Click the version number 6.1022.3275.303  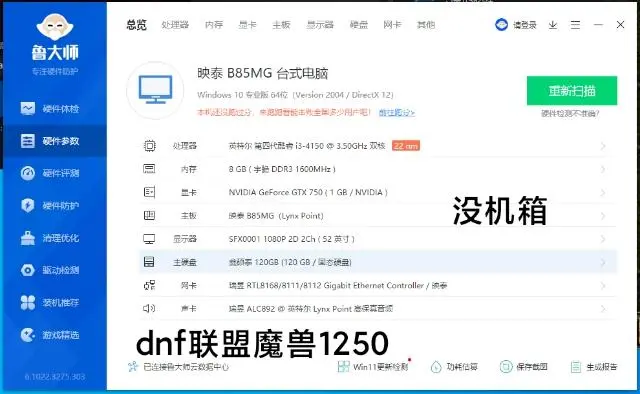(55, 376)
